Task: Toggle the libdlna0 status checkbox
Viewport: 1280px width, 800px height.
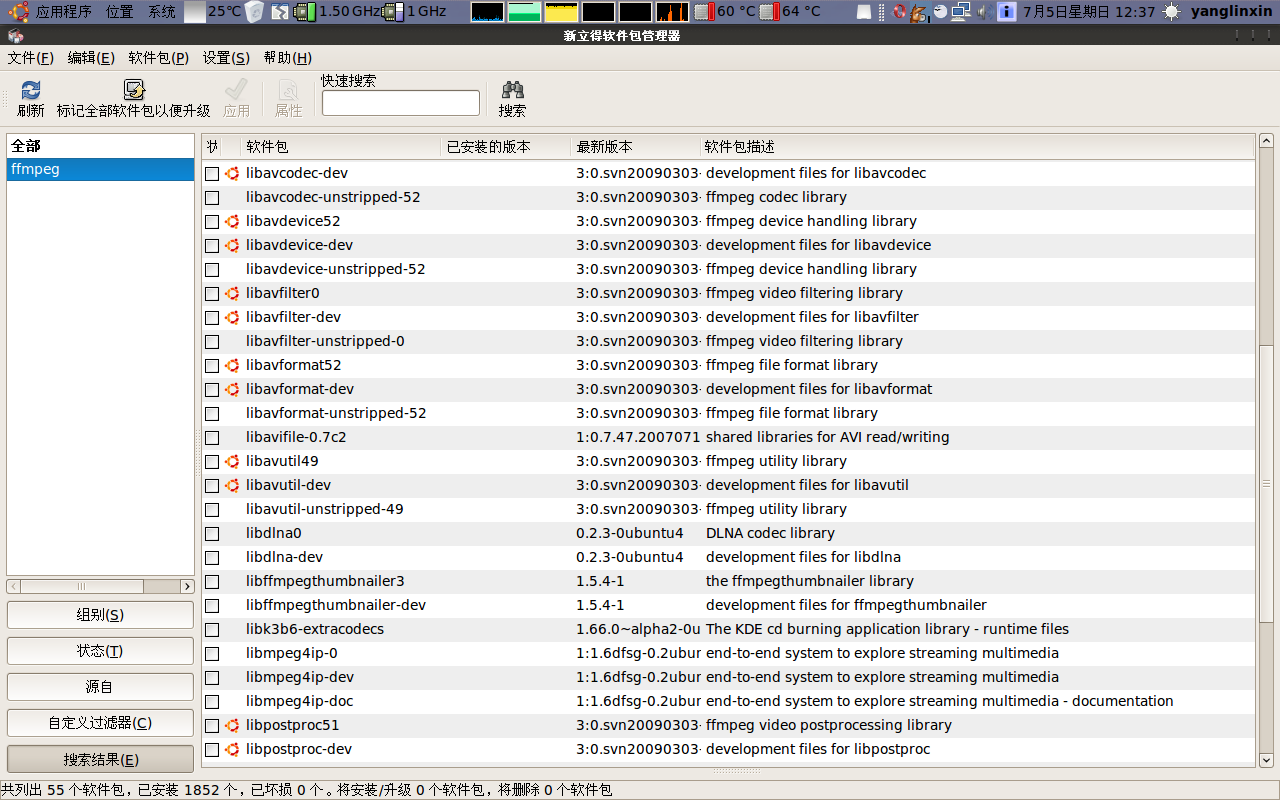Action: pyautogui.click(x=212, y=534)
